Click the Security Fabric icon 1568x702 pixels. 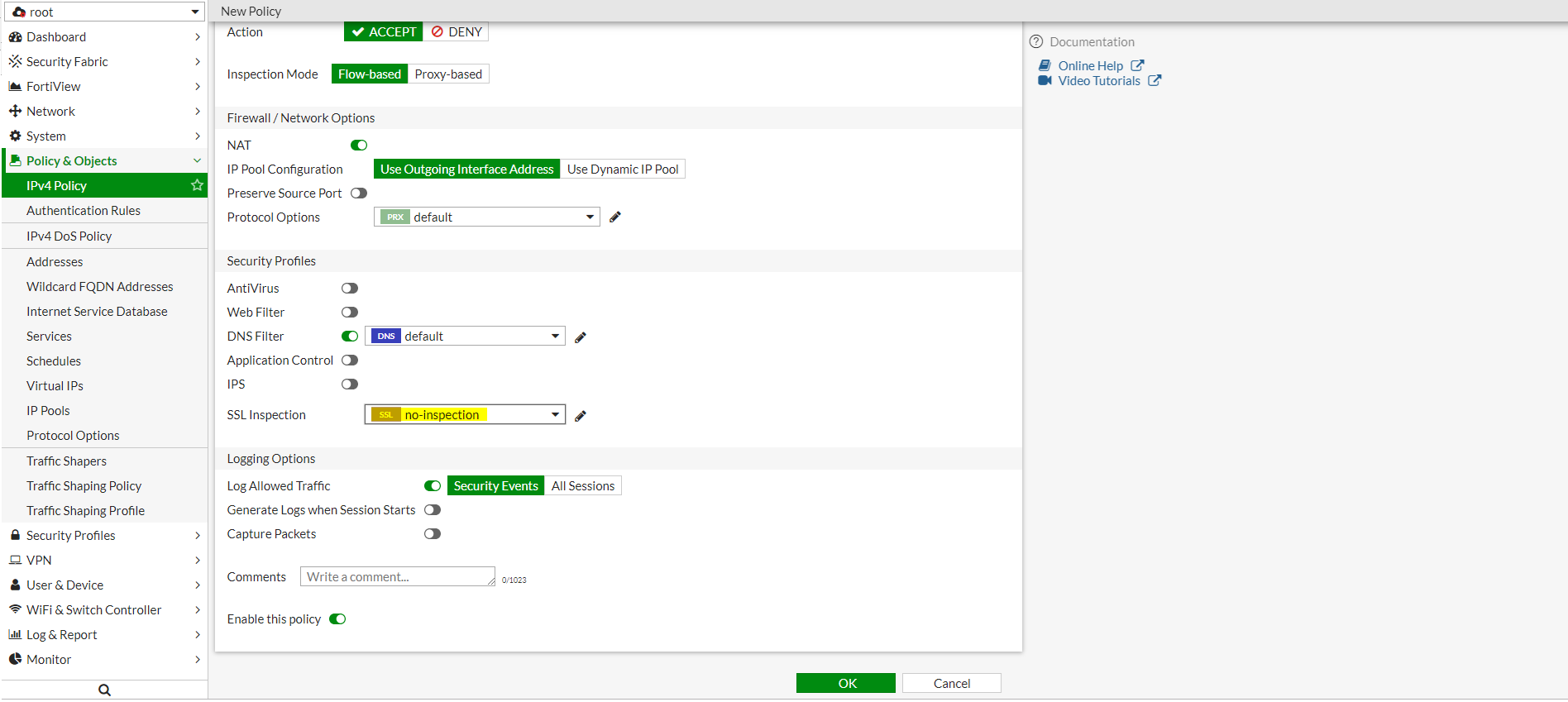[x=15, y=62]
